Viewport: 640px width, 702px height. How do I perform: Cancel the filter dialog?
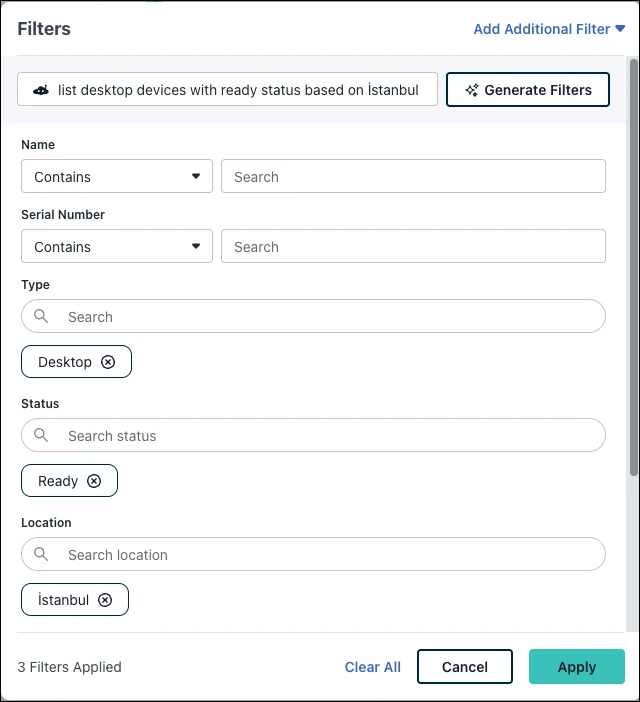[465, 667]
